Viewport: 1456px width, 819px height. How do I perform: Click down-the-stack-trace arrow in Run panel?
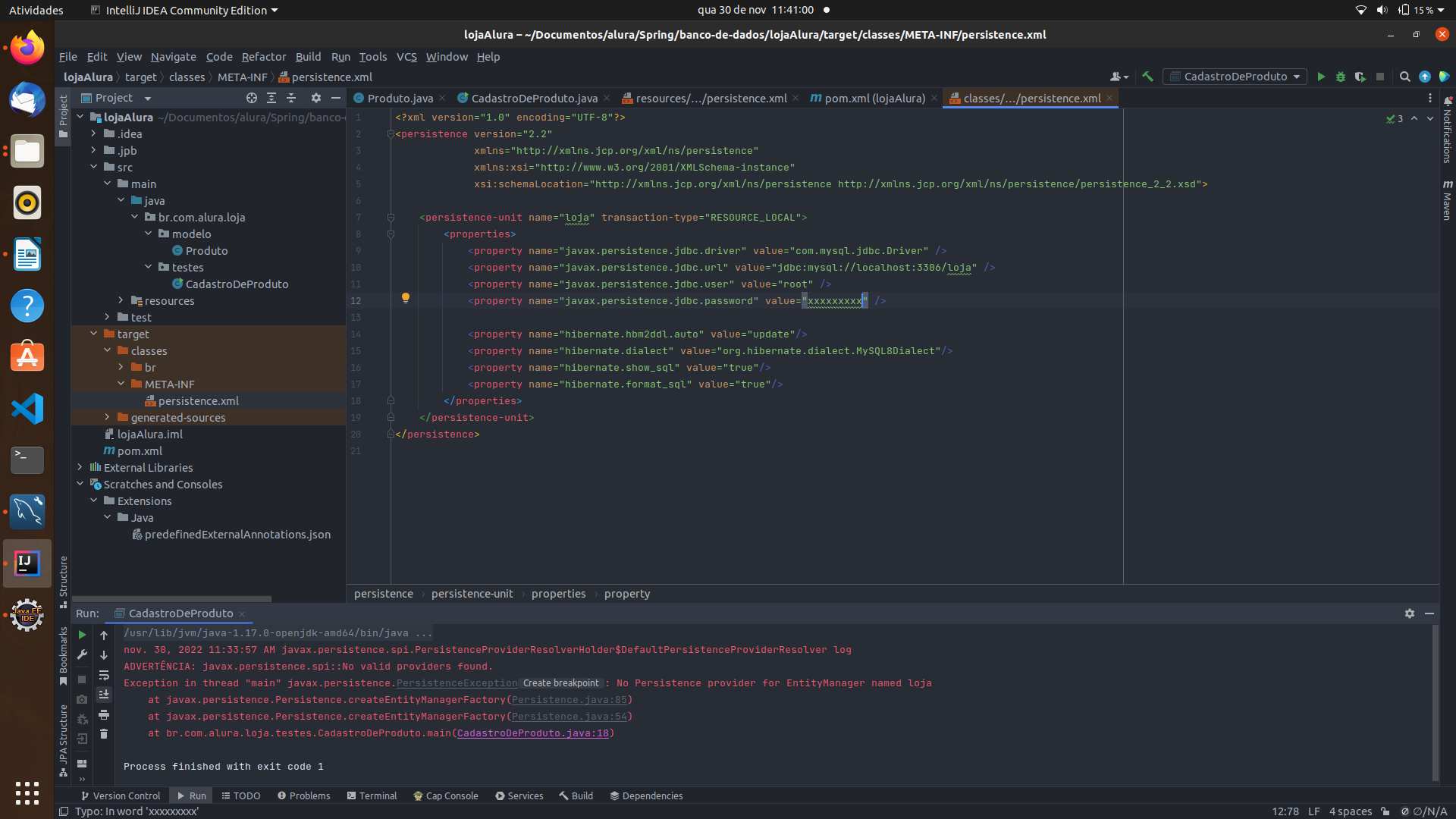pyautogui.click(x=104, y=655)
